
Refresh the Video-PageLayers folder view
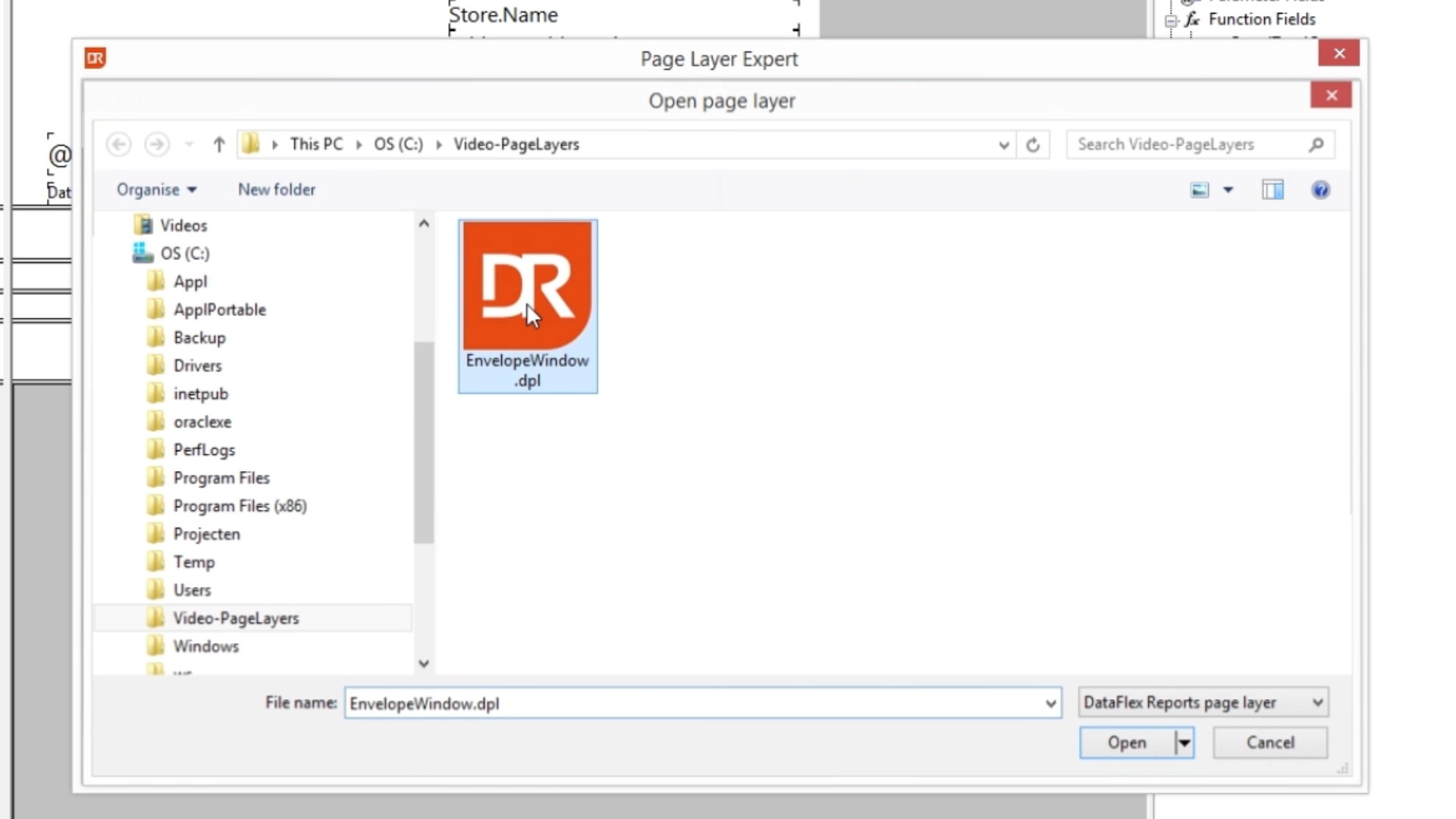1033,145
